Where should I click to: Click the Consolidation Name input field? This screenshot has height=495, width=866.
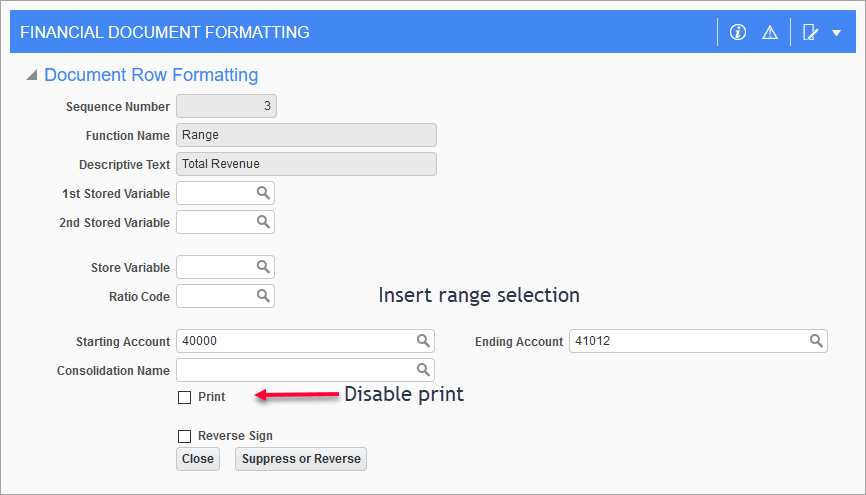point(305,370)
